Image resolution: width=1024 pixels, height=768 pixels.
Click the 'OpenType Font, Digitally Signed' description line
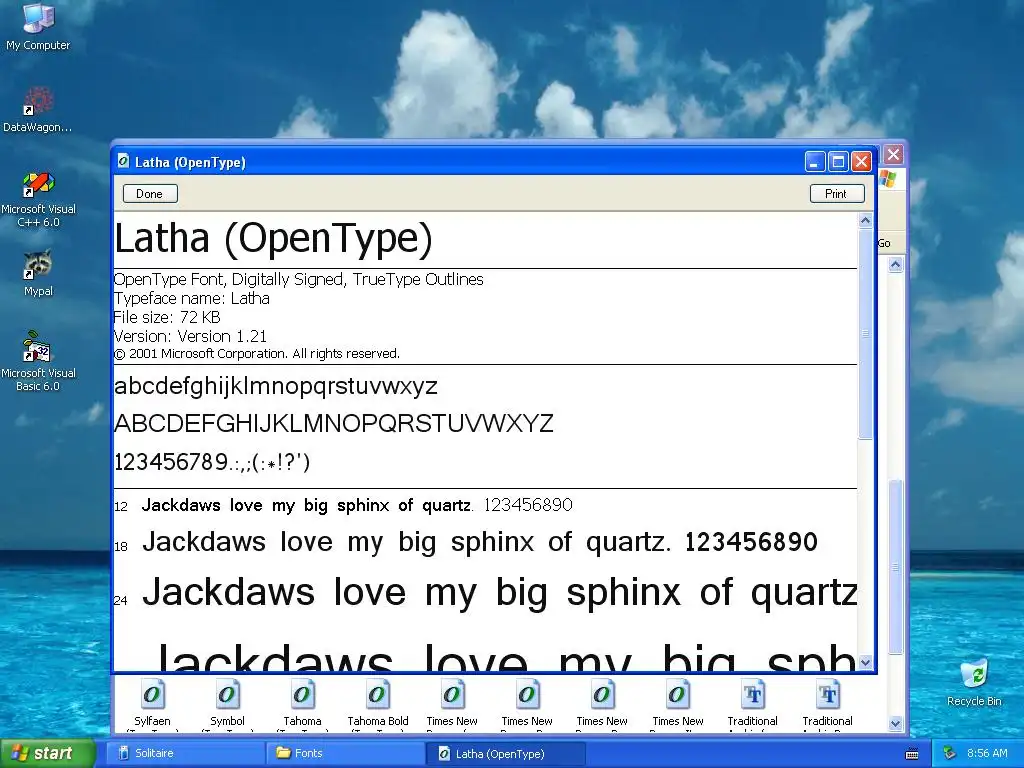click(298, 280)
